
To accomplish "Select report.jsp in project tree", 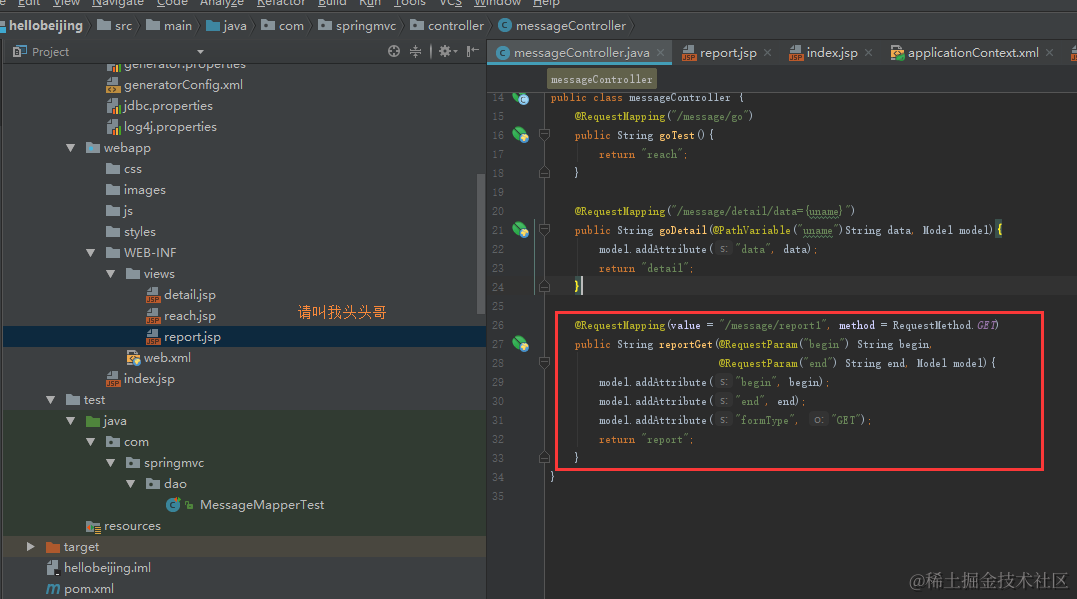I will coord(192,337).
